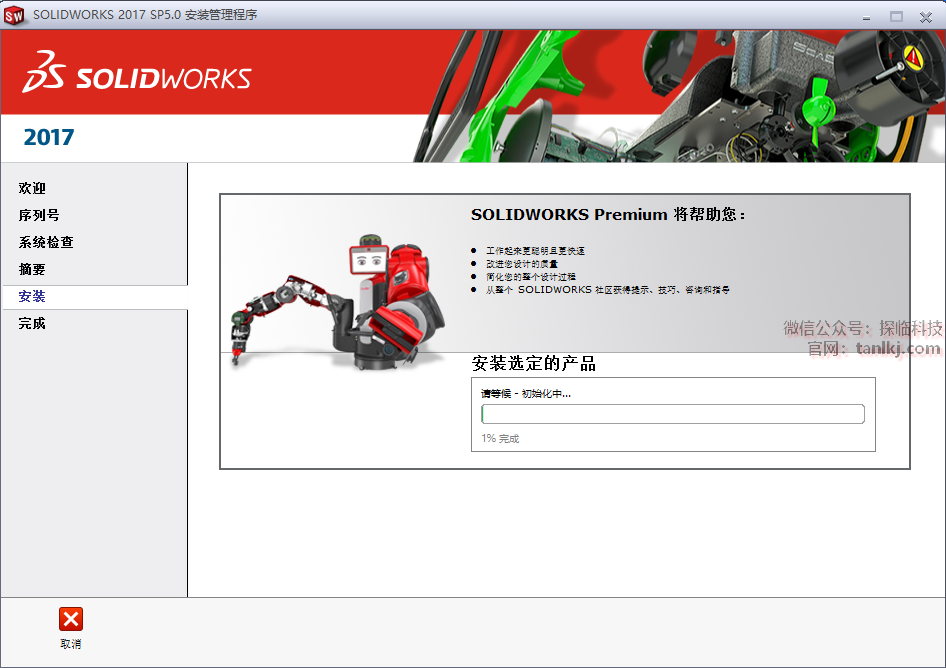The height and width of the screenshot is (668, 946).
Task: Click the SOLIDWORKS Premium 将帮助您 heading
Action: pyautogui.click(x=608, y=215)
